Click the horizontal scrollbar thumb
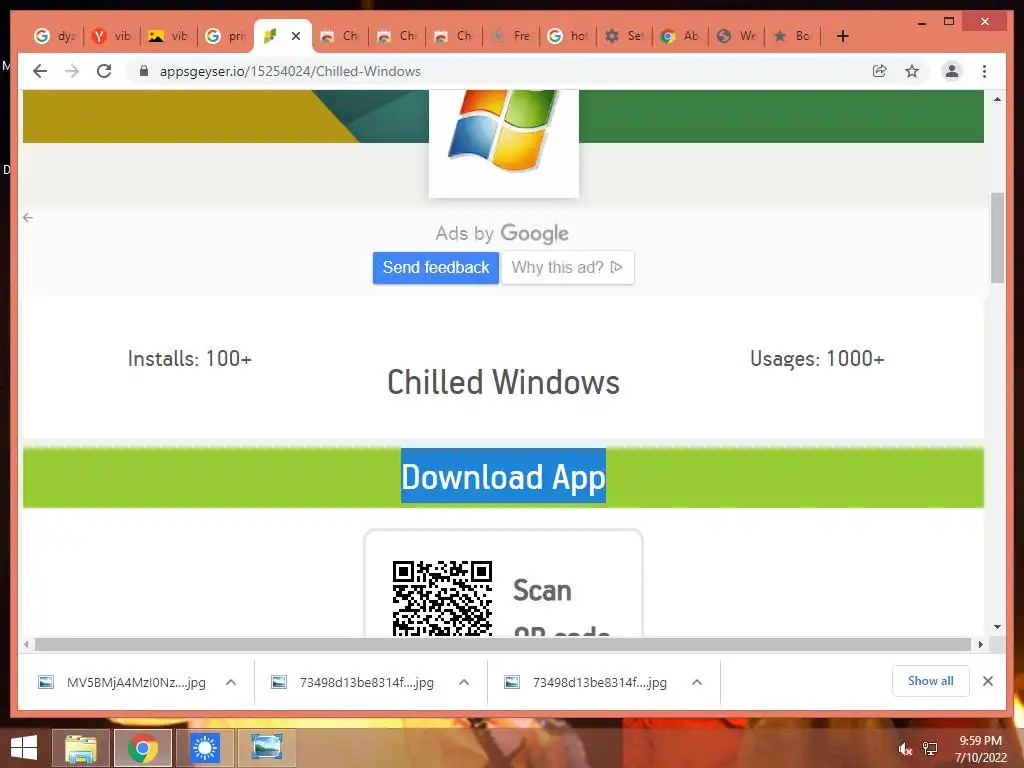 tap(503, 645)
